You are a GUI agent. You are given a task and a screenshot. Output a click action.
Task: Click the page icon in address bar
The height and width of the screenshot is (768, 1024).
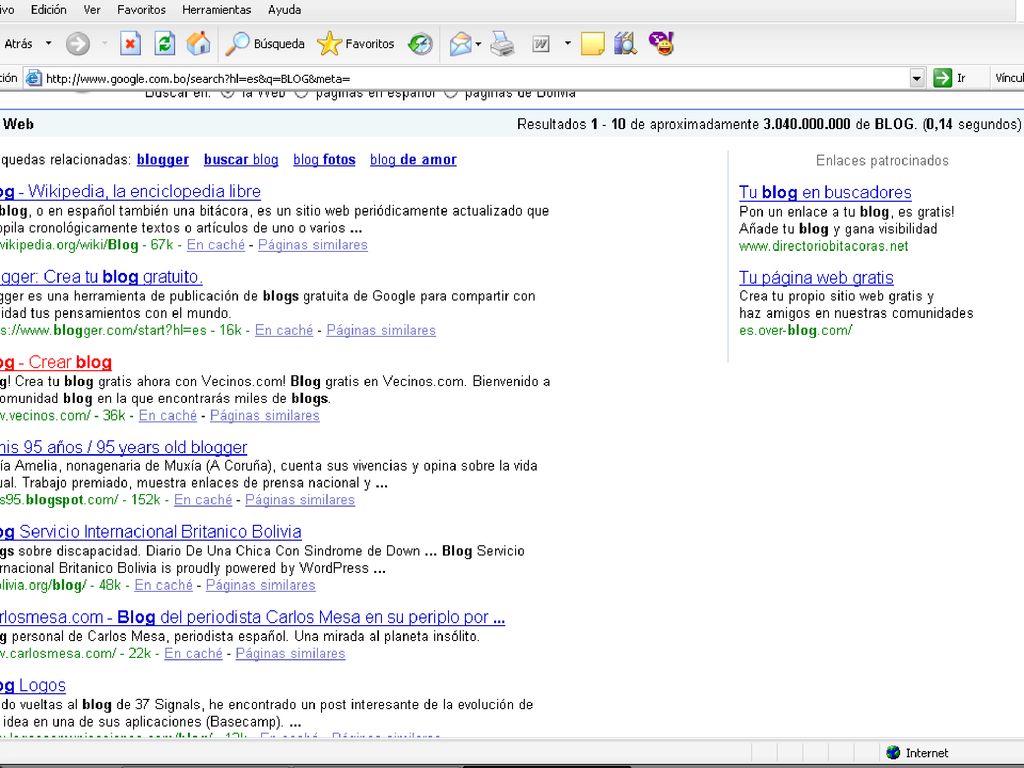click(x=33, y=78)
